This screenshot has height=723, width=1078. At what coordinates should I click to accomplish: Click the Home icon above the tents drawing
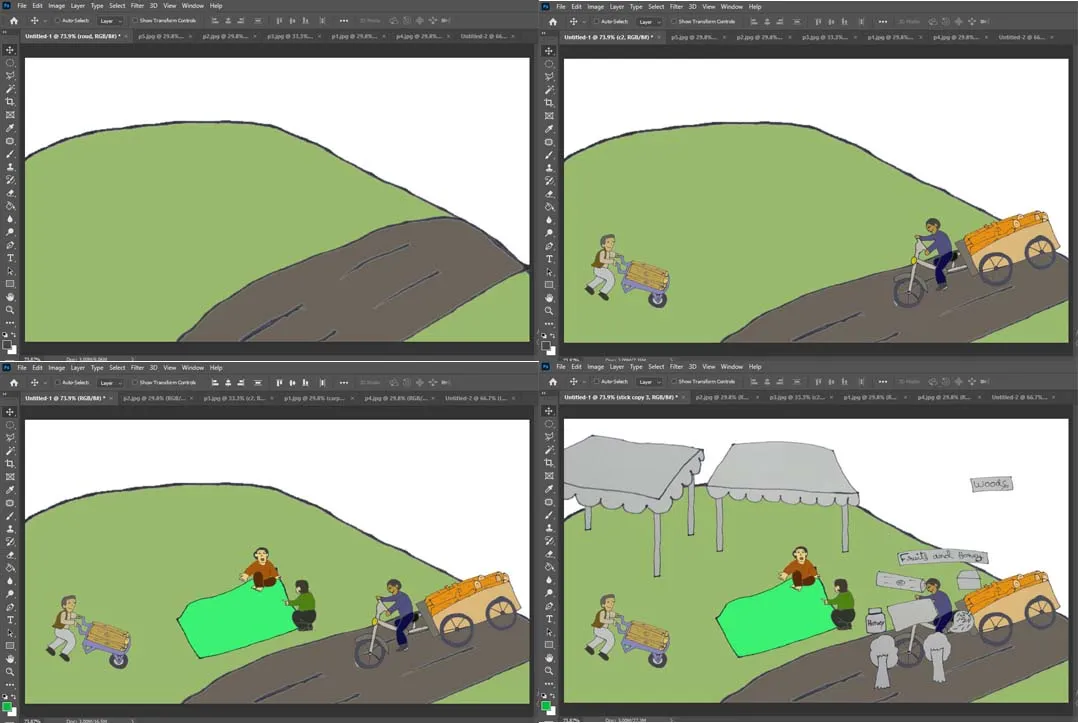pyautogui.click(x=553, y=381)
